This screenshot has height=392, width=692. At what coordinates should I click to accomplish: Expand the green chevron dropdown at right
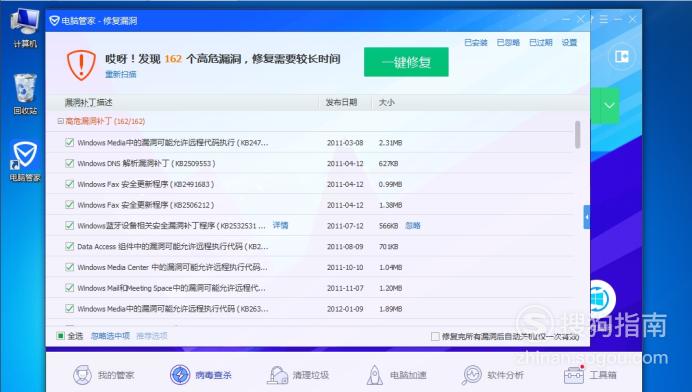click(x=609, y=106)
